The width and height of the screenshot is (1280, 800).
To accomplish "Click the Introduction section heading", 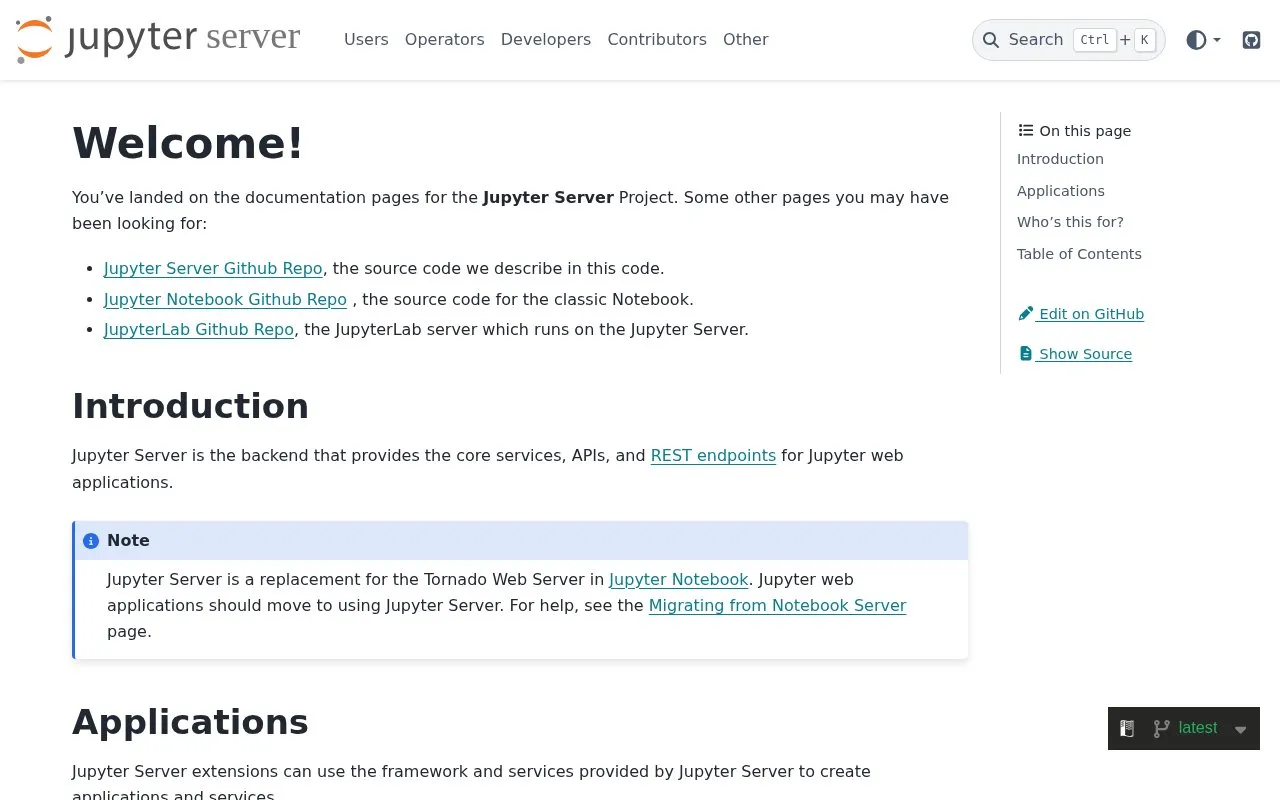I will 190,406.
